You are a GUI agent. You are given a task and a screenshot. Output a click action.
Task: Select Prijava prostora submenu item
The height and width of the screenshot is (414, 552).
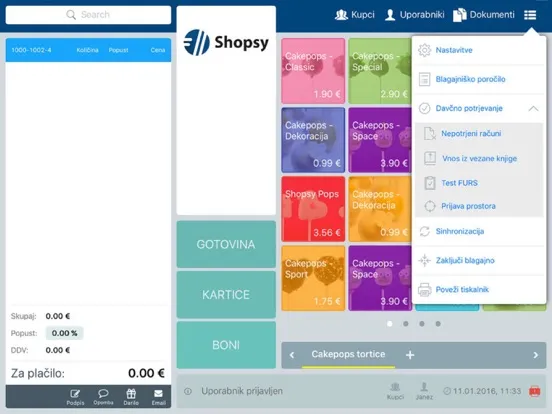click(x=479, y=206)
